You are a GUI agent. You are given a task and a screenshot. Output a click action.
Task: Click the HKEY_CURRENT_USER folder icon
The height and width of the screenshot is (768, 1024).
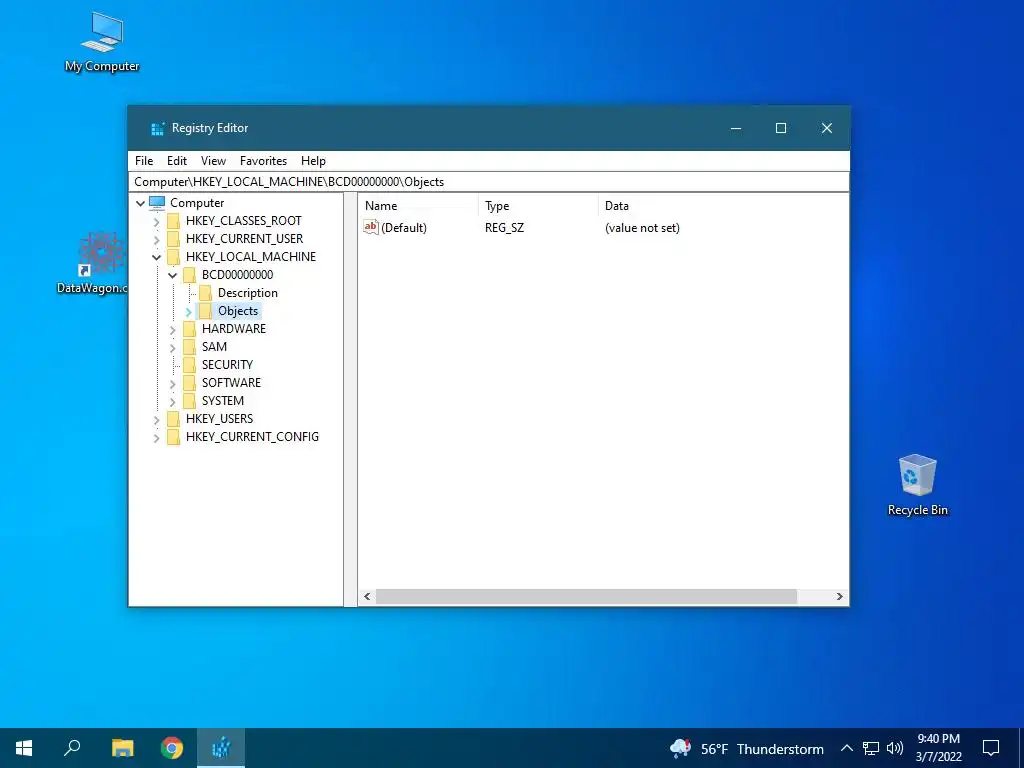coord(173,239)
